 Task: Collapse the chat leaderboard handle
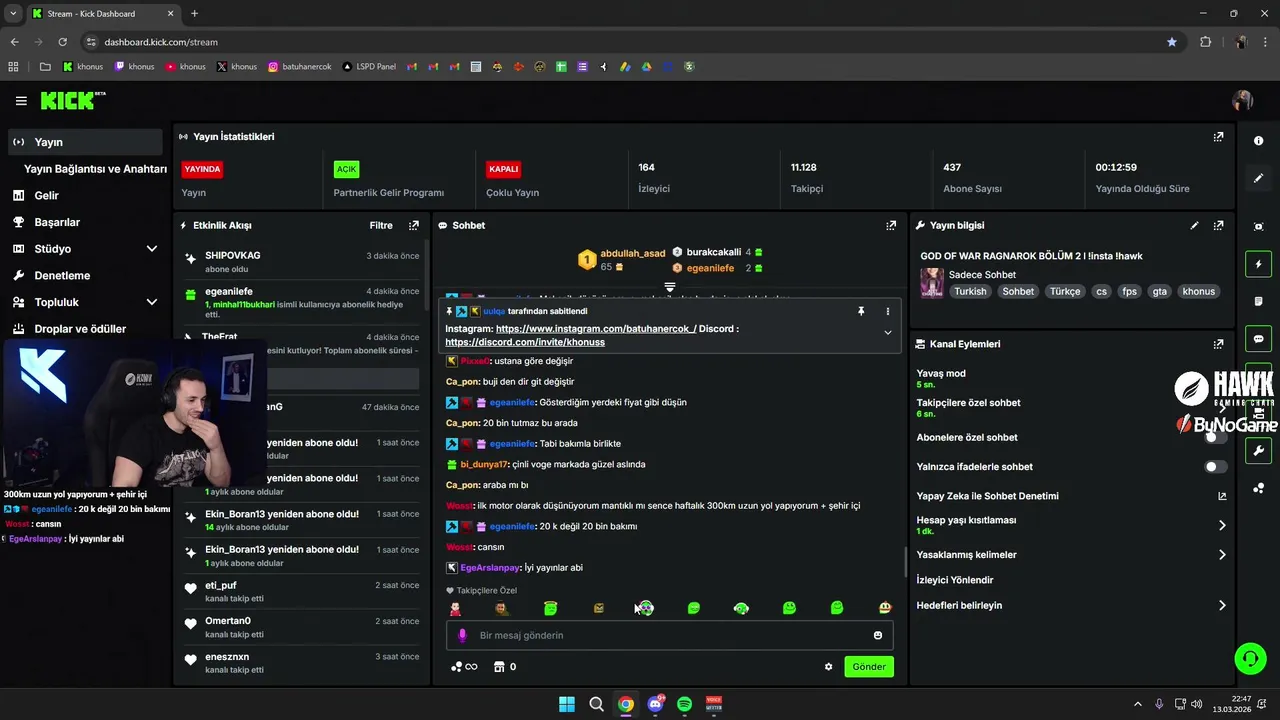(x=670, y=287)
